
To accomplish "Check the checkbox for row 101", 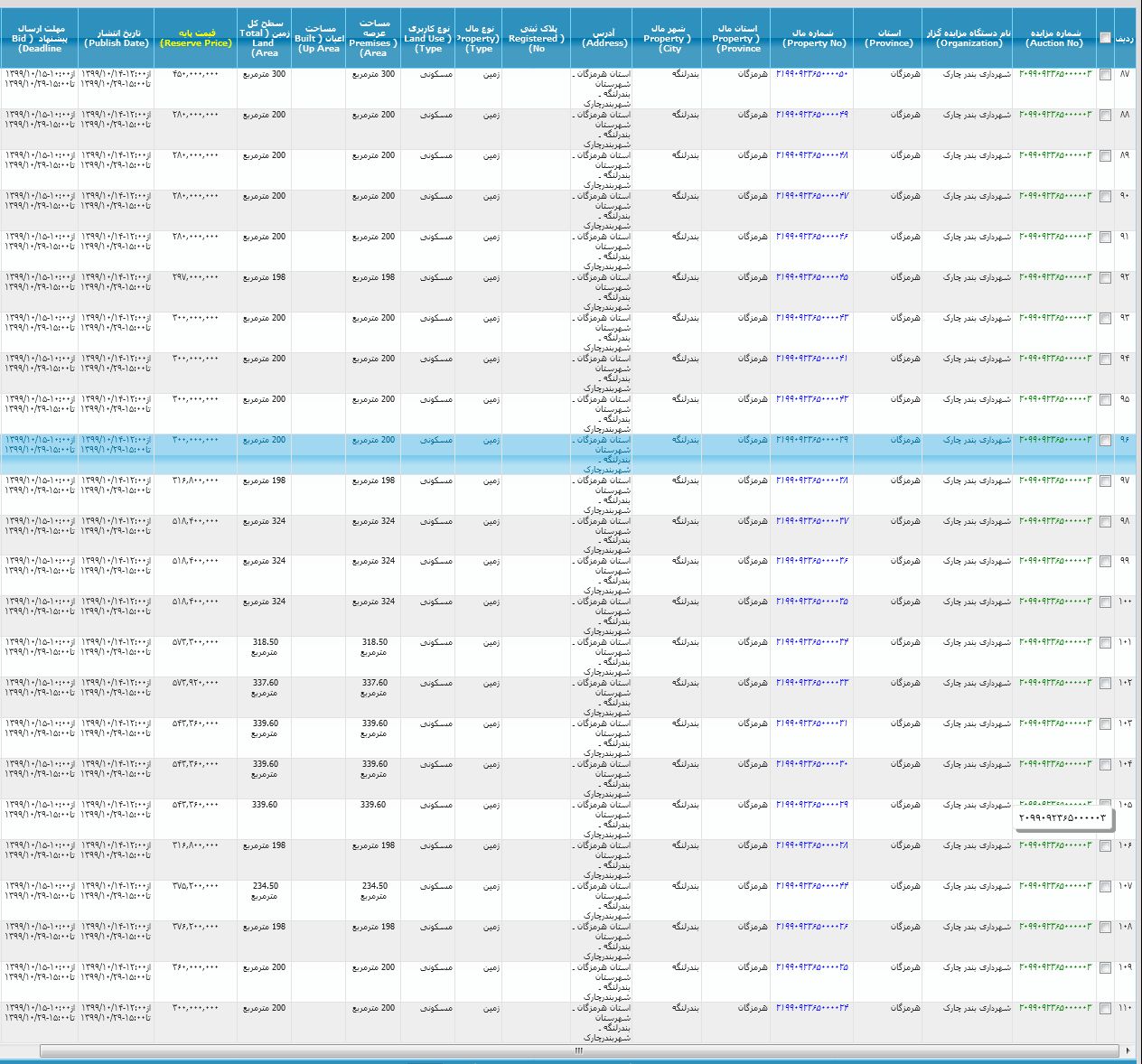I will coord(1105,643).
